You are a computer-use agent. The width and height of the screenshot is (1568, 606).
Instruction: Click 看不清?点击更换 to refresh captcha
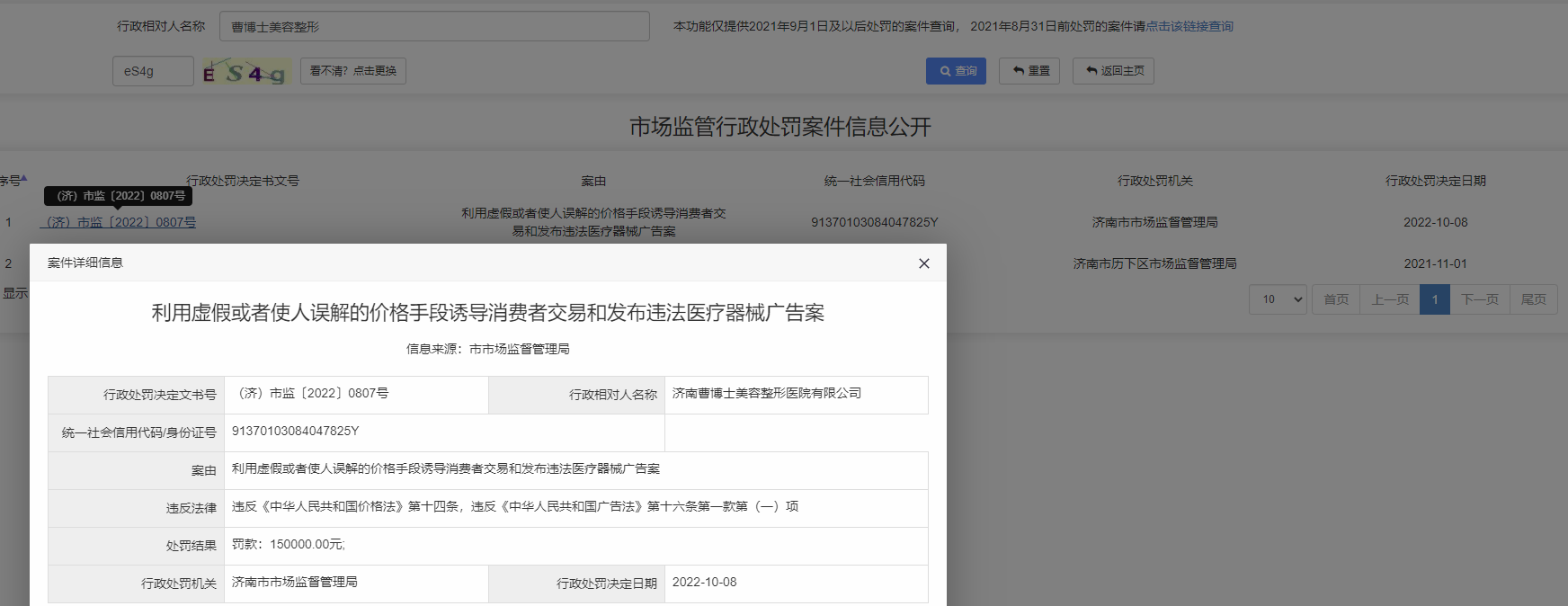coord(352,71)
